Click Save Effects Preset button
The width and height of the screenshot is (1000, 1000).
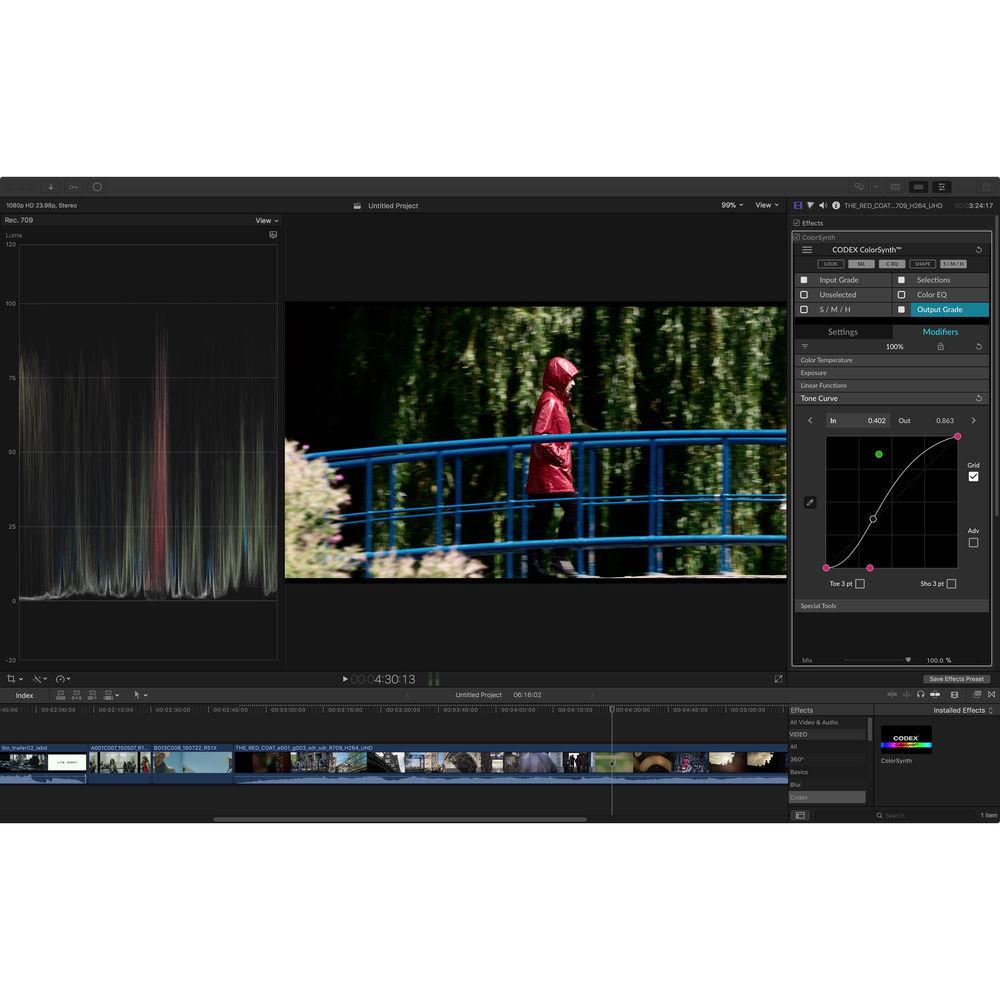[x=957, y=679]
